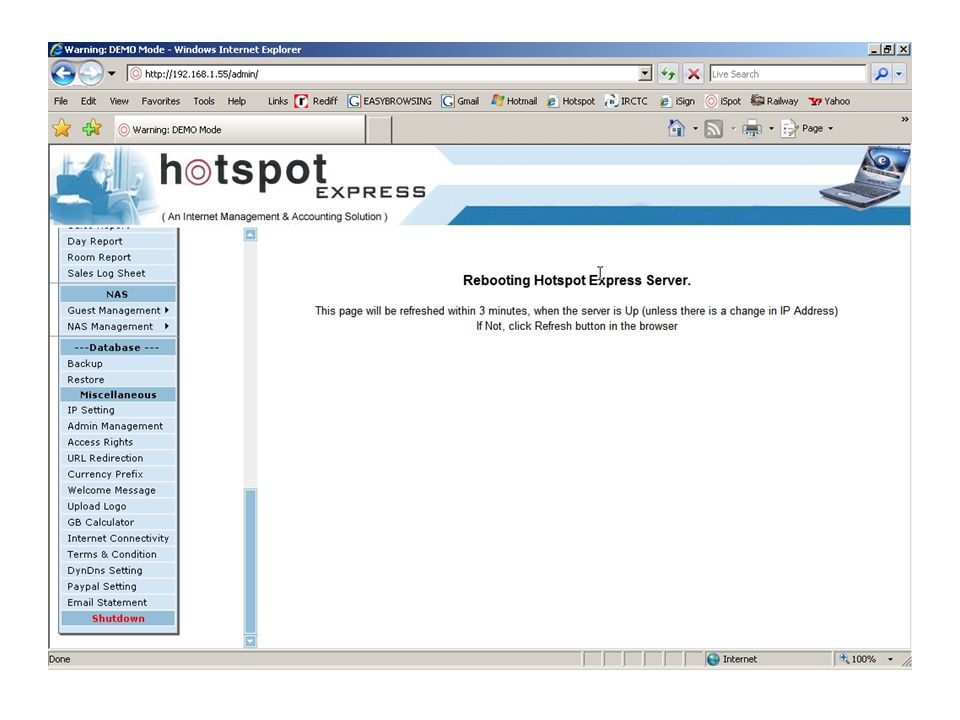Open the Tools menu
The width and height of the screenshot is (960, 720).
coord(204,101)
